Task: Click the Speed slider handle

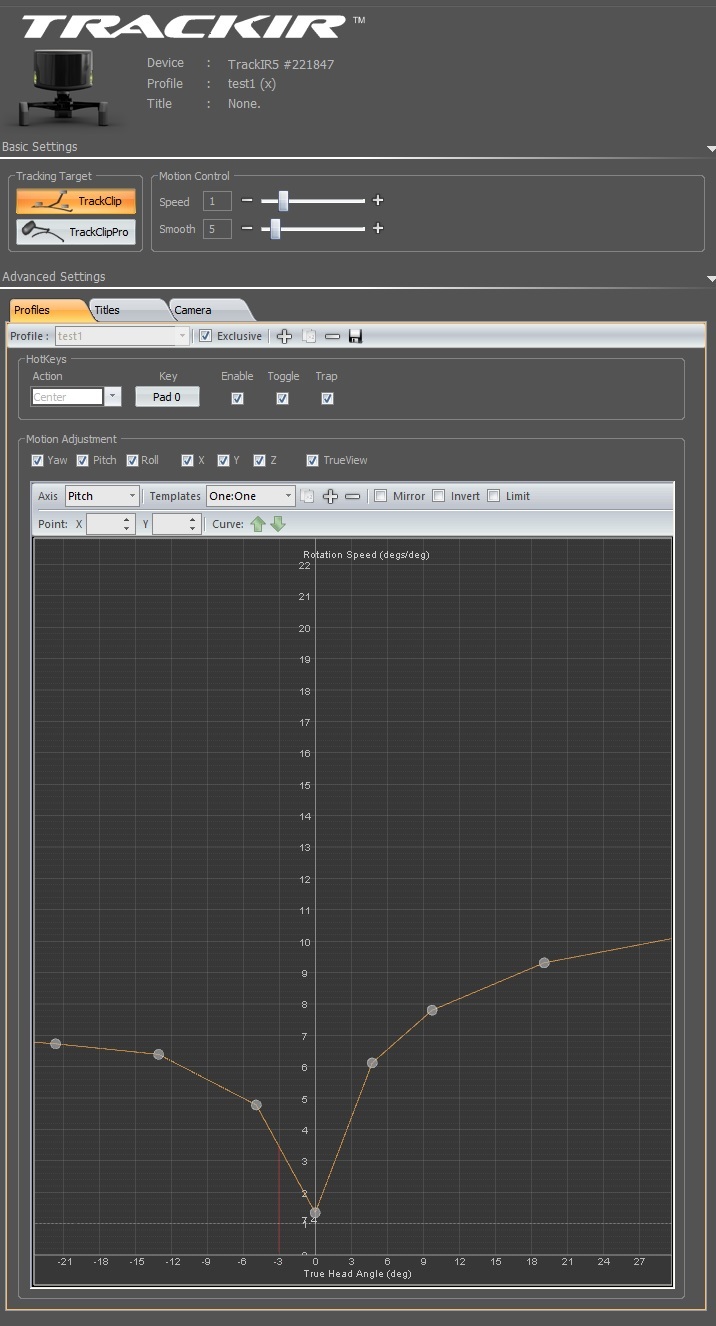Action: pos(283,201)
